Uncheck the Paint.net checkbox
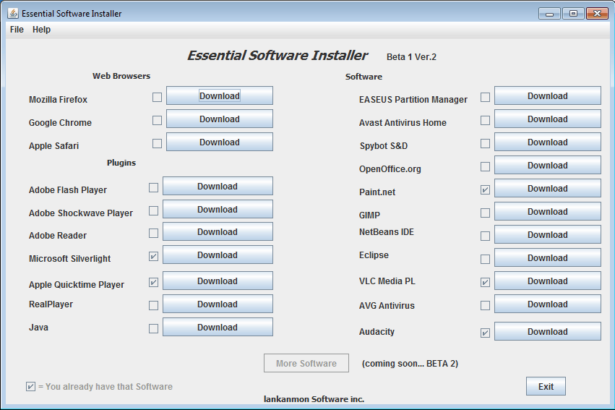This screenshot has height=410, width=615. (x=485, y=189)
